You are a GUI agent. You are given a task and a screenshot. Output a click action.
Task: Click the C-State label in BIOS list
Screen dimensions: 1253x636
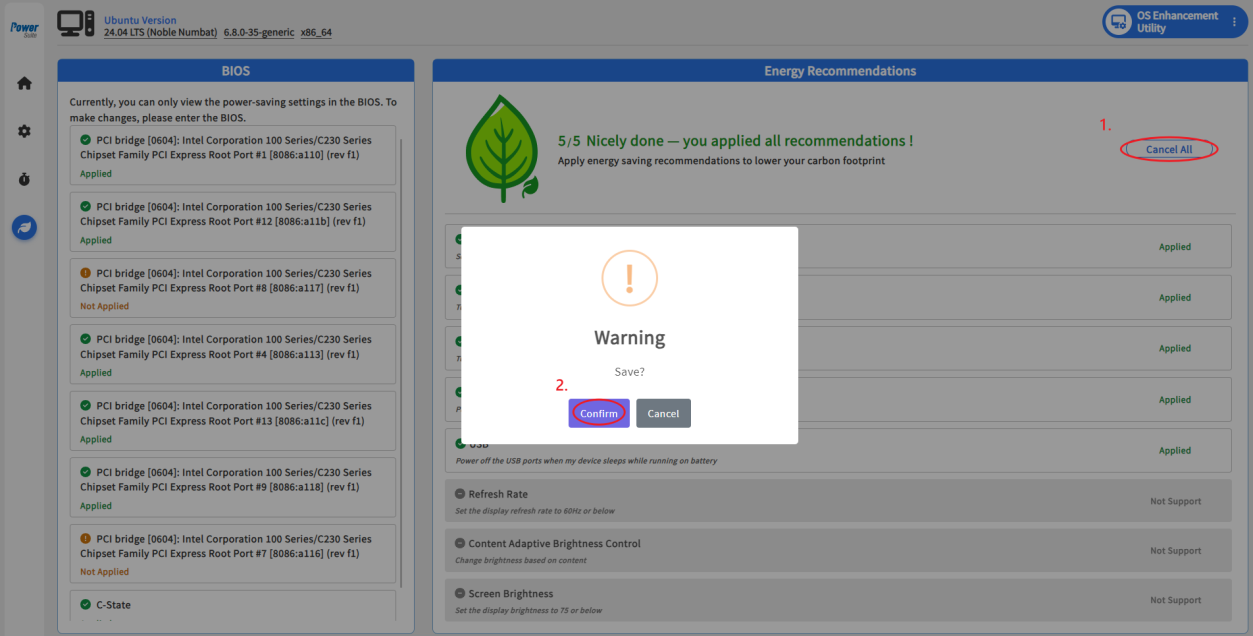113,605
